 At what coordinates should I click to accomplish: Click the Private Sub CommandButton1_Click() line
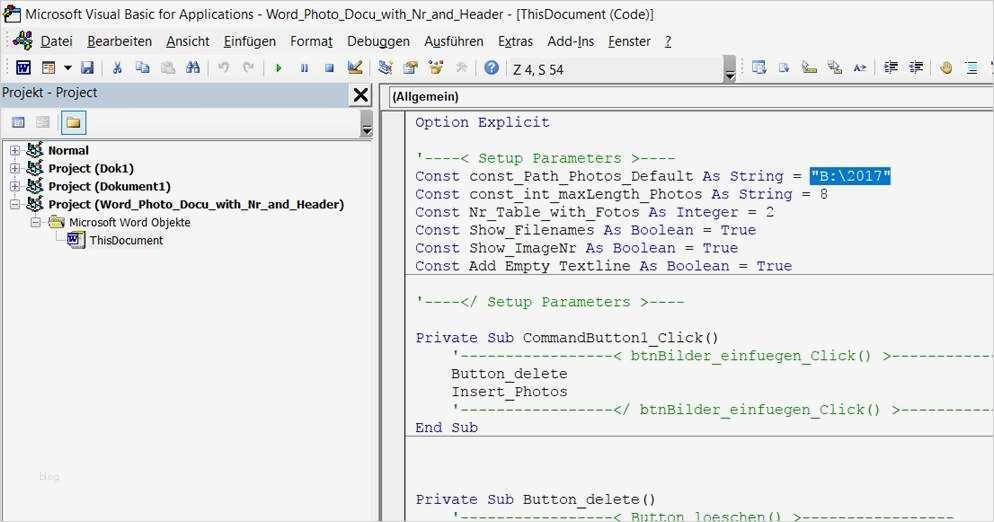coord(567,338)
